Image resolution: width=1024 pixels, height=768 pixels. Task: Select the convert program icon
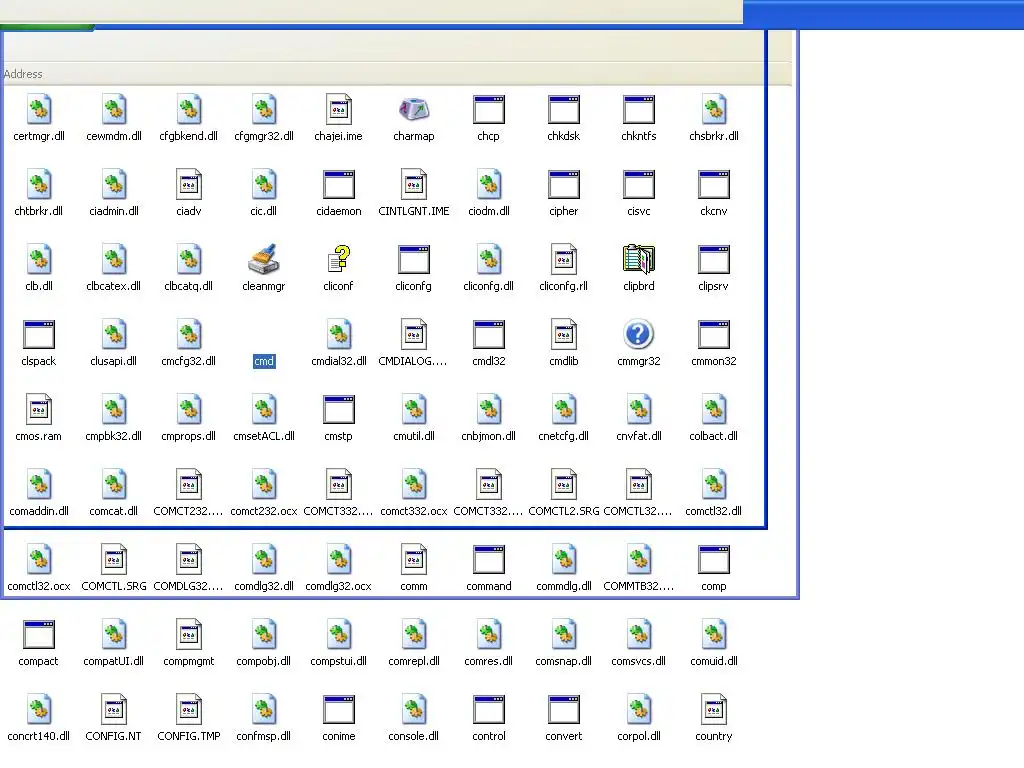pos(564,710)
